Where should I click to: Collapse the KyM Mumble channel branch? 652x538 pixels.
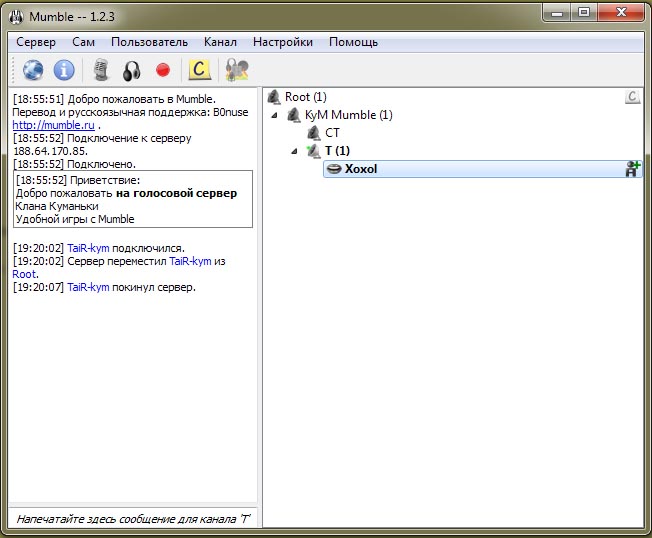[x=274, y=115]
